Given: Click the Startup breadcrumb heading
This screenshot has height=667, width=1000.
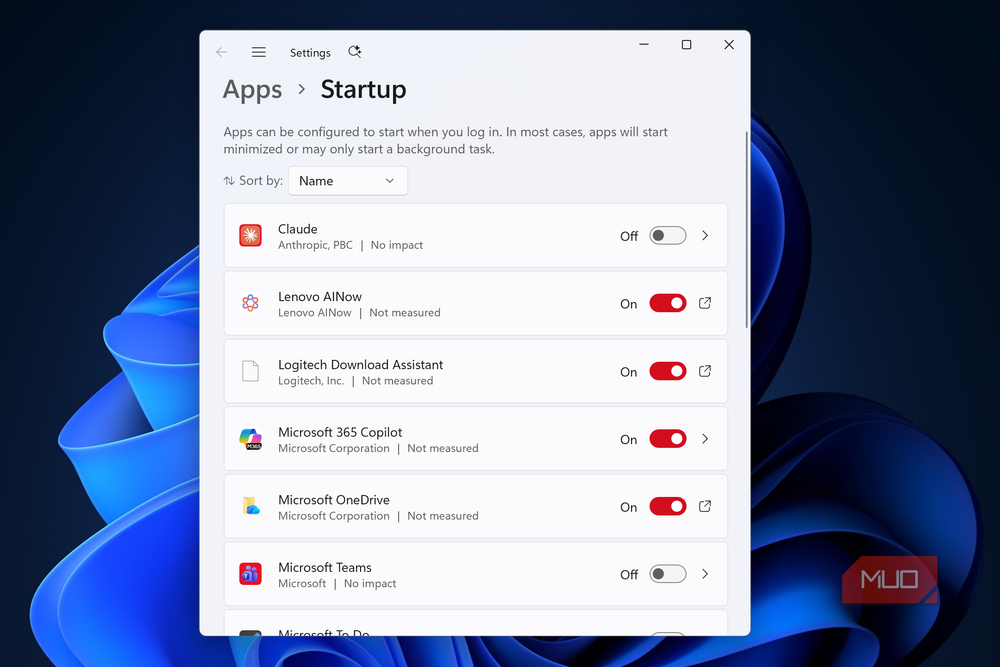Looking at the screenshot, I should 363,90.
